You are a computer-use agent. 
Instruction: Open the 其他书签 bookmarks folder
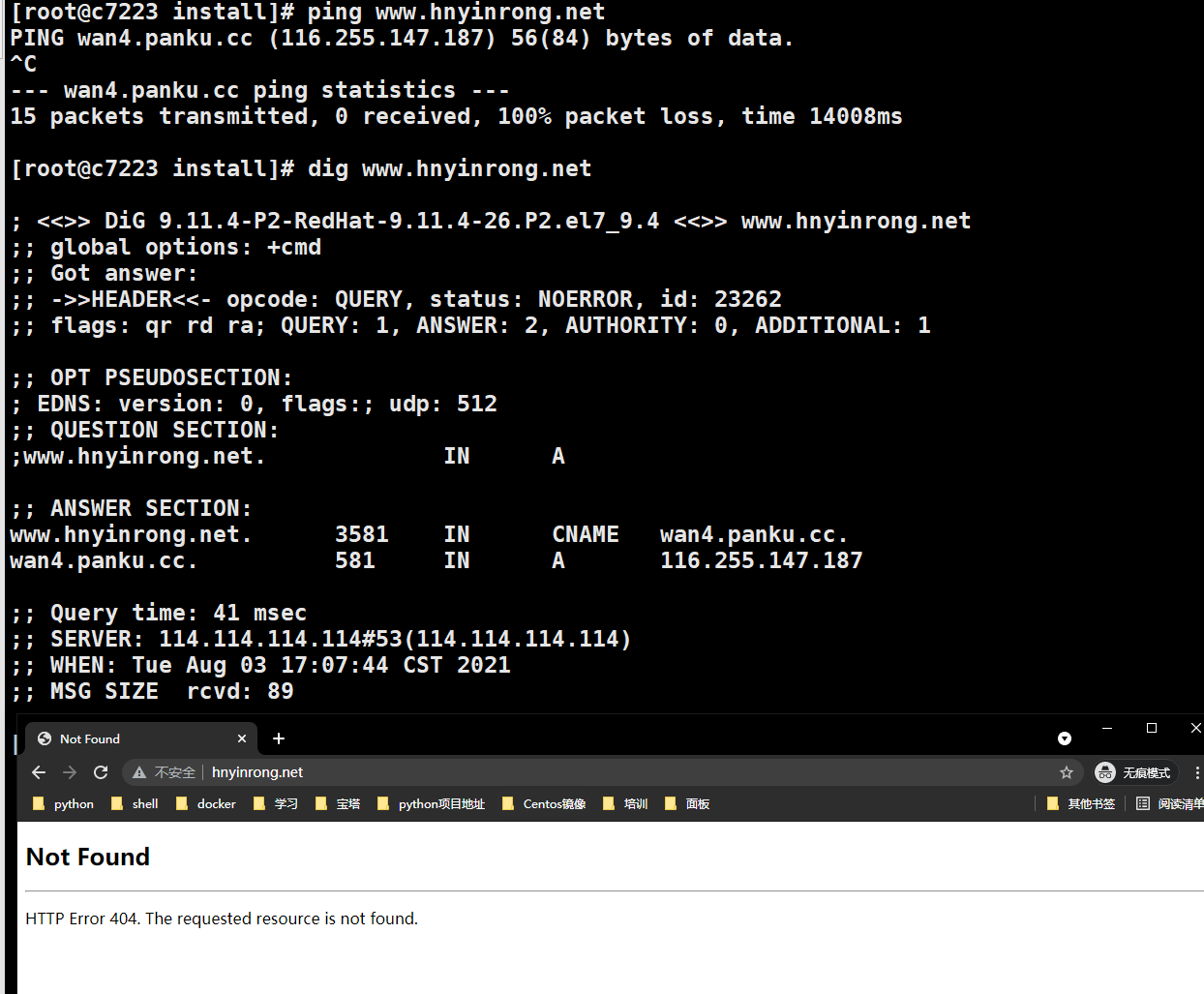click(1081, 803)
